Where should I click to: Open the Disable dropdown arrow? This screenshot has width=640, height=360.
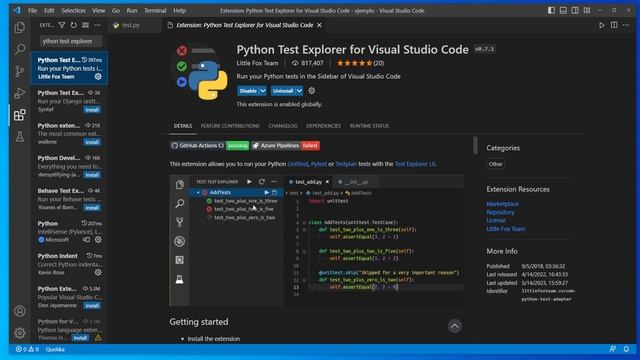[263, 91]
